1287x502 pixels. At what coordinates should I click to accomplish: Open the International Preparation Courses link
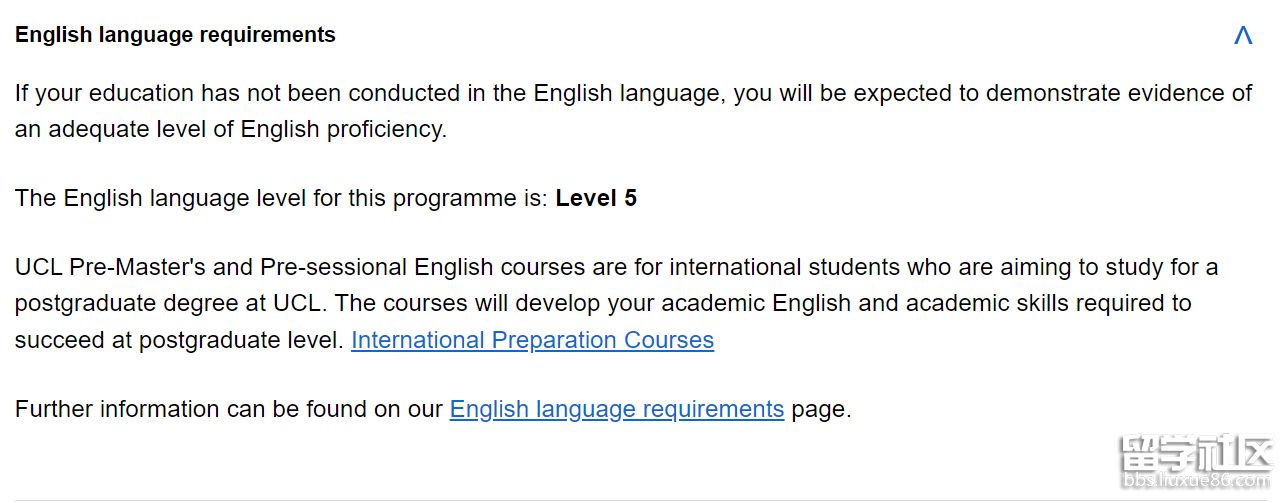[532, 340]
